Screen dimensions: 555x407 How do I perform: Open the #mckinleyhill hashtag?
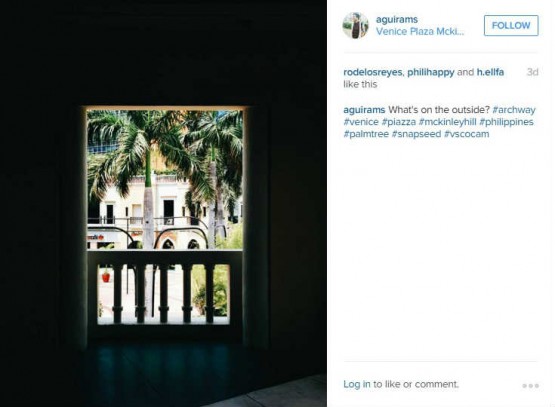point(447,122)
